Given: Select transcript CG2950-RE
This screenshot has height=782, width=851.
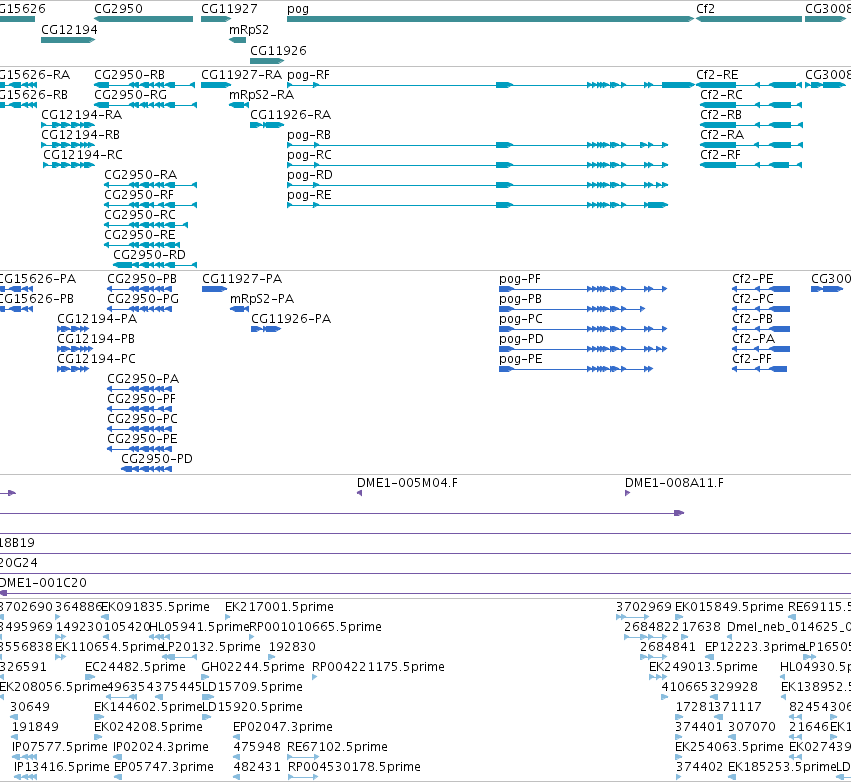Looking at the screenshot, I should (x=142, y=245).
